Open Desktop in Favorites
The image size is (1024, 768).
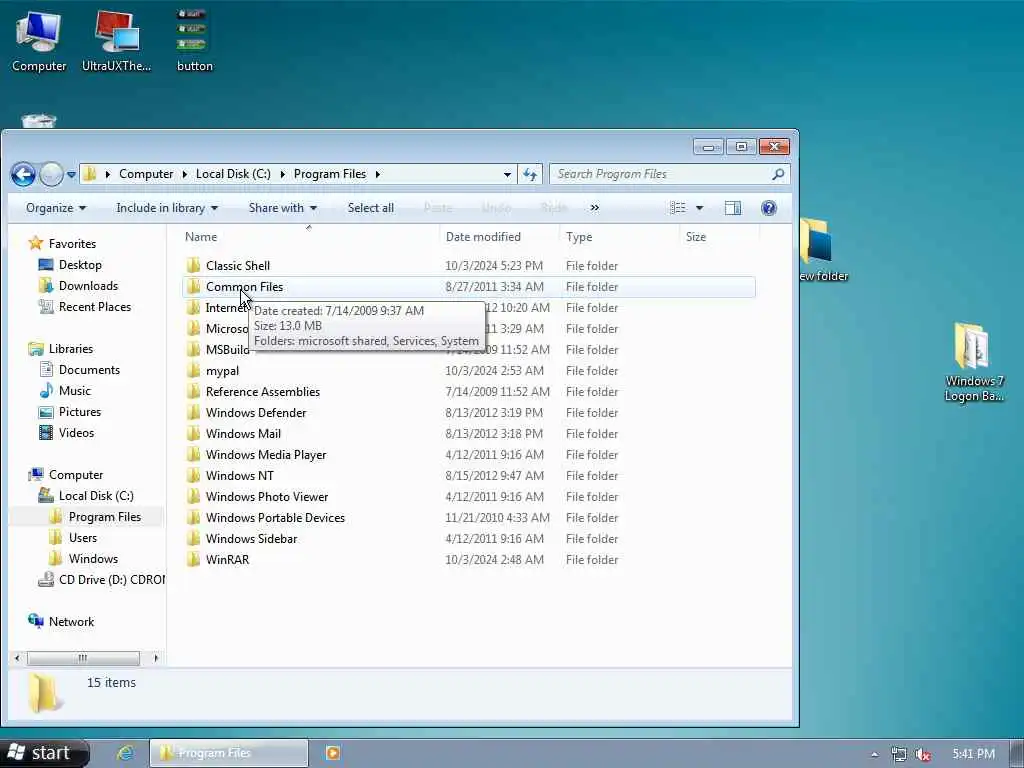click(x=80, y=264)
